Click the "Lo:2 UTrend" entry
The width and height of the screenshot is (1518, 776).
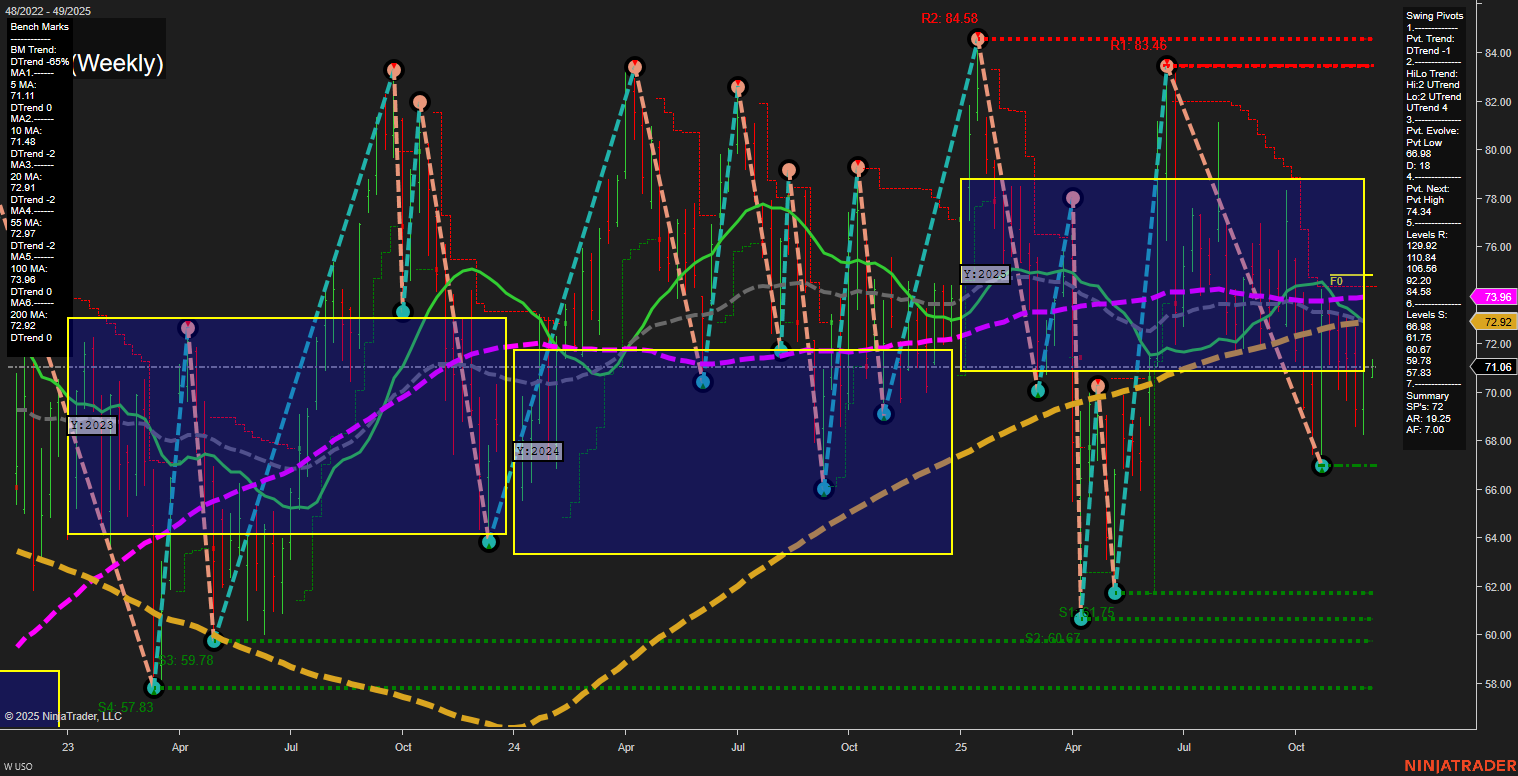[x=1434, y=97]
